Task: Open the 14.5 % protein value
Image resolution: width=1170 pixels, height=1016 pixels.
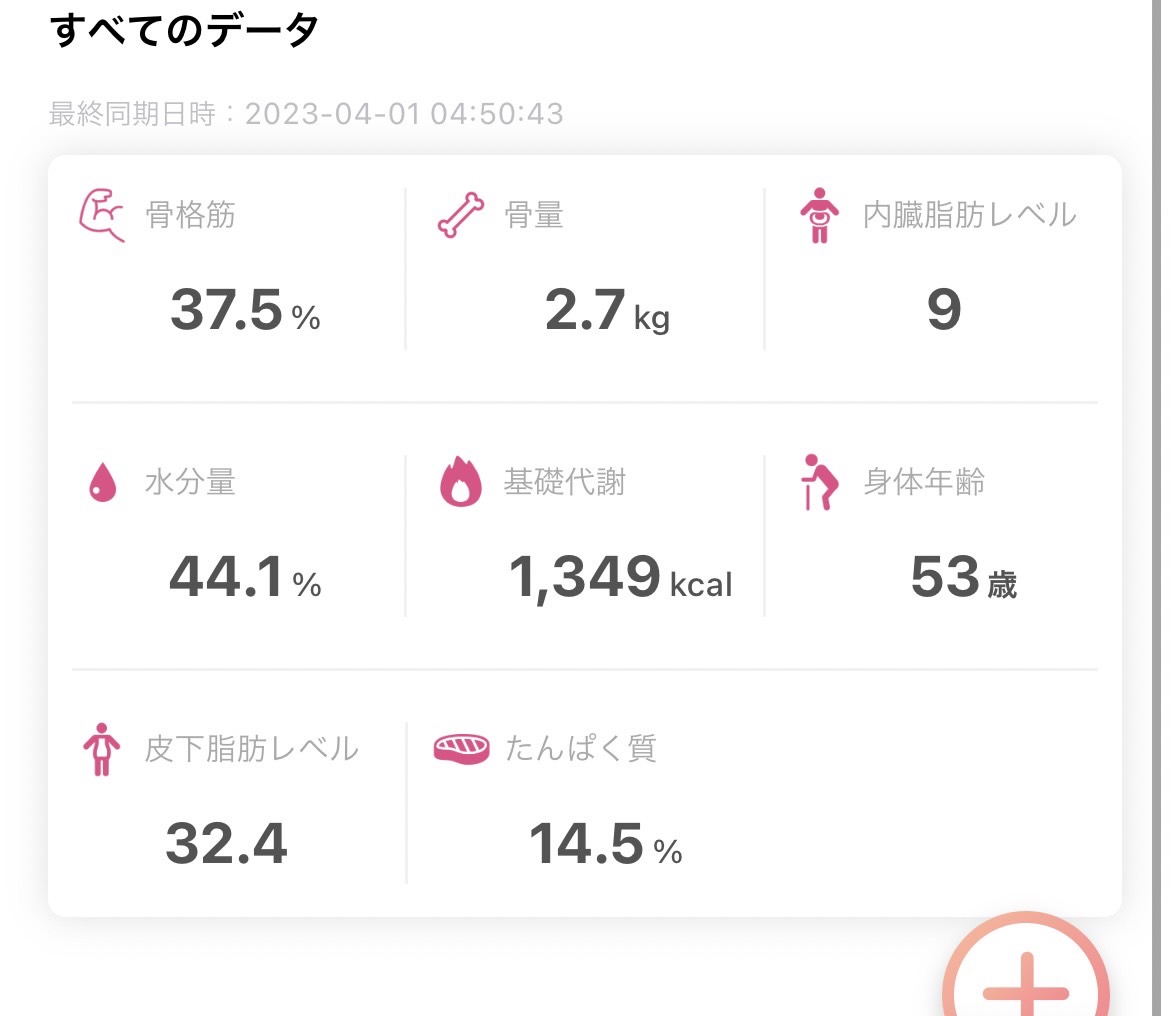Action: [x=605, y=844]
